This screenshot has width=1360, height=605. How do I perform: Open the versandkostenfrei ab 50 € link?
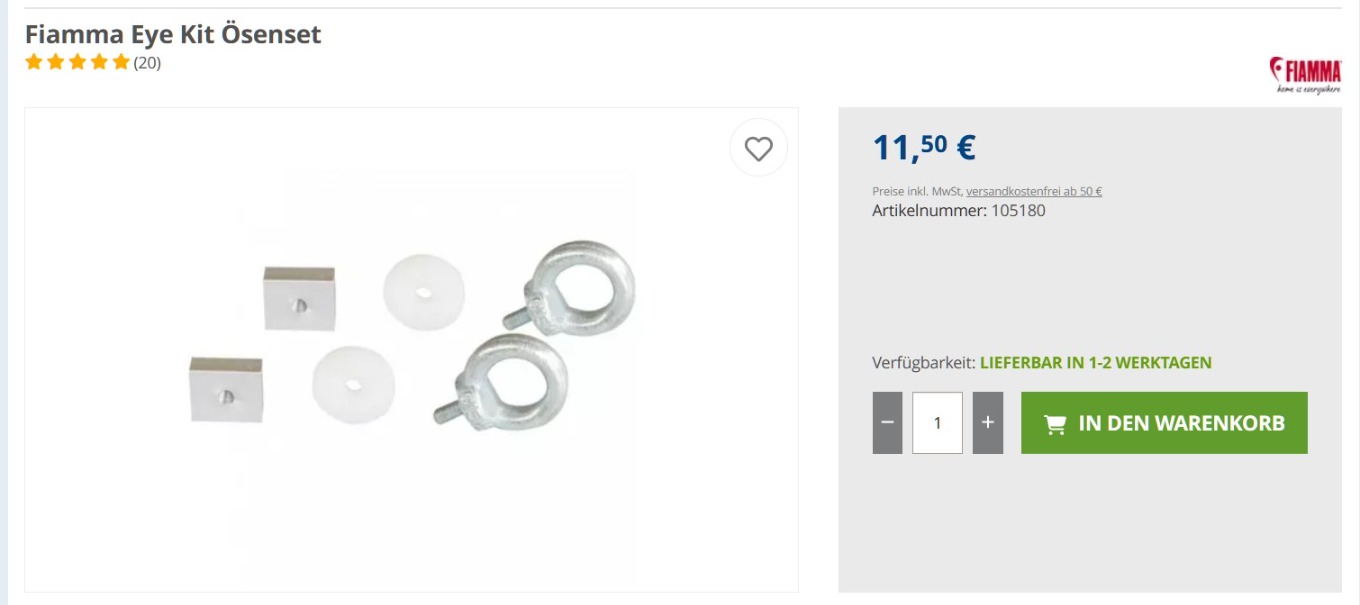1034,191
